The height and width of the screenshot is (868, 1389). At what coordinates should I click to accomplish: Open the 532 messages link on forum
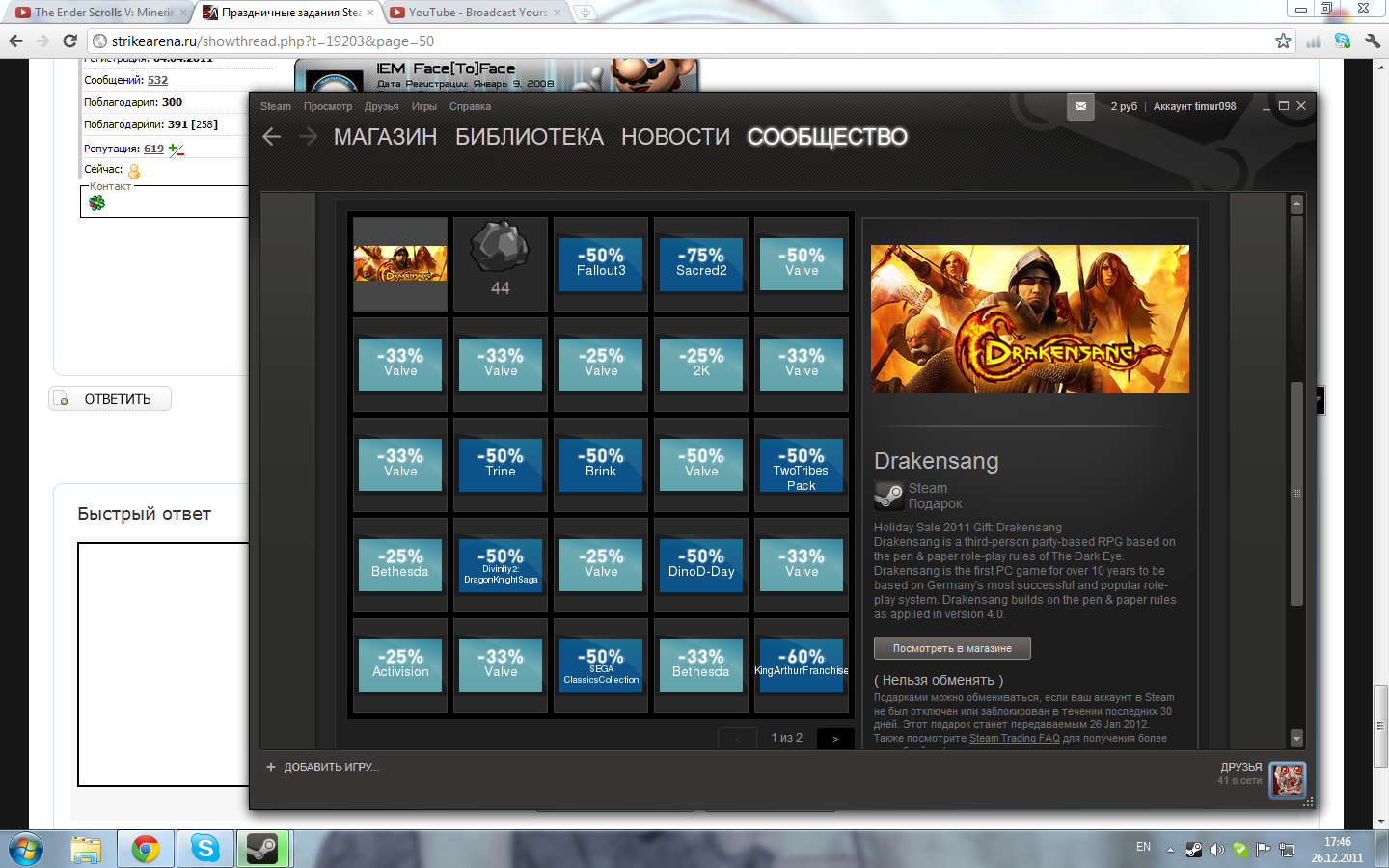click(x=157, y=80)
